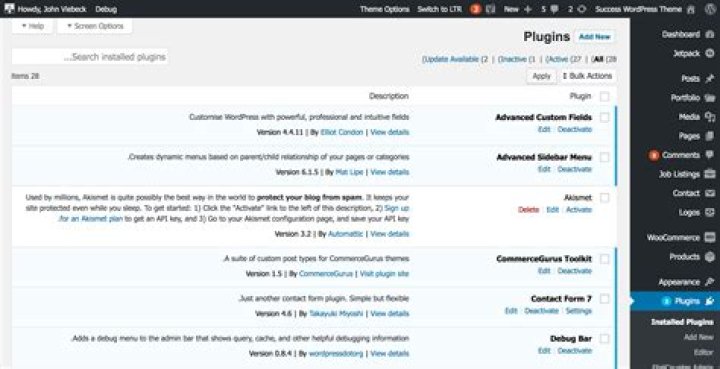
Task: Activate the Akismet plugin
Action: click(579, 210)
